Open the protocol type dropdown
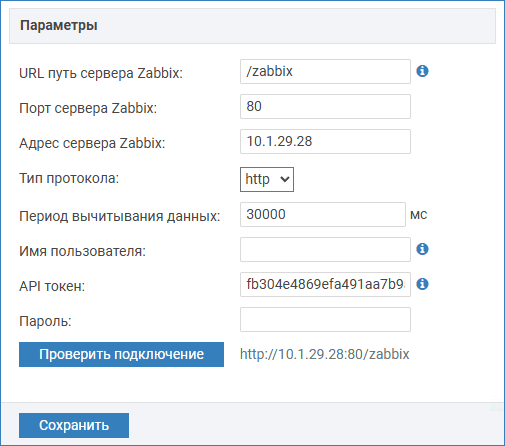 267,179
